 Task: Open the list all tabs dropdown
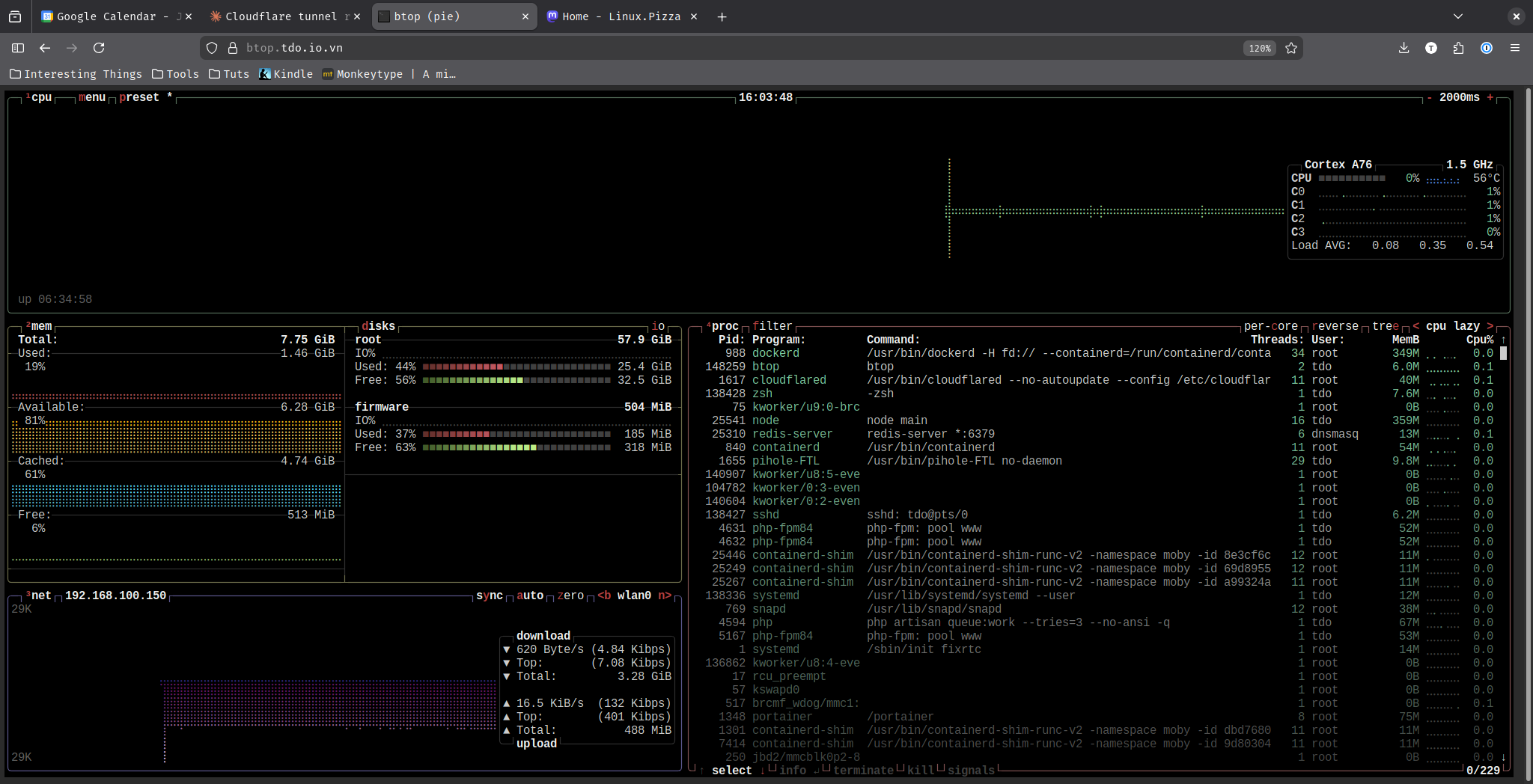click(1457, 16)
